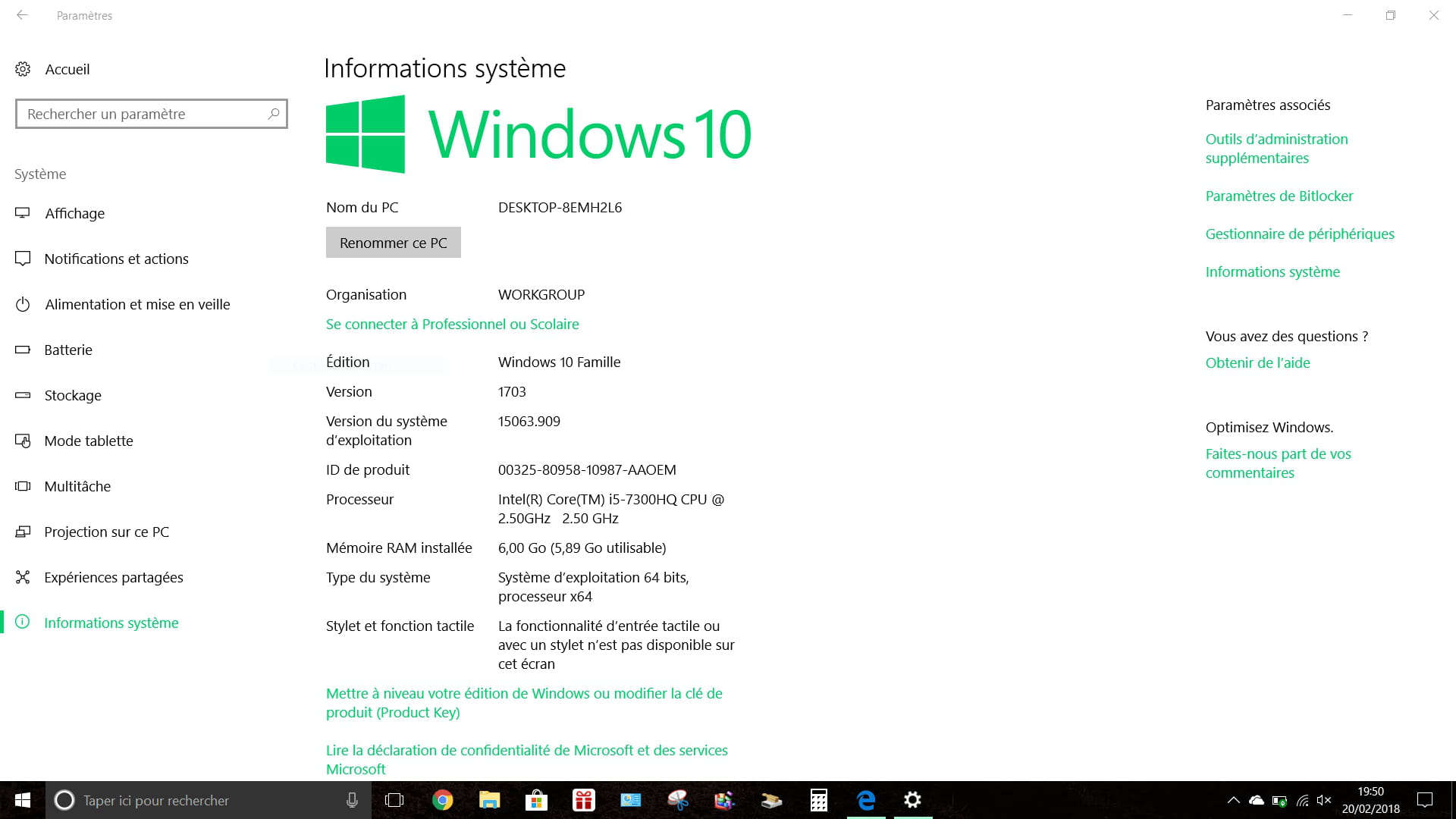The image size is (1456, 819).
Task: Open File Explorer from the taskbar
Action: pos(489,800)
